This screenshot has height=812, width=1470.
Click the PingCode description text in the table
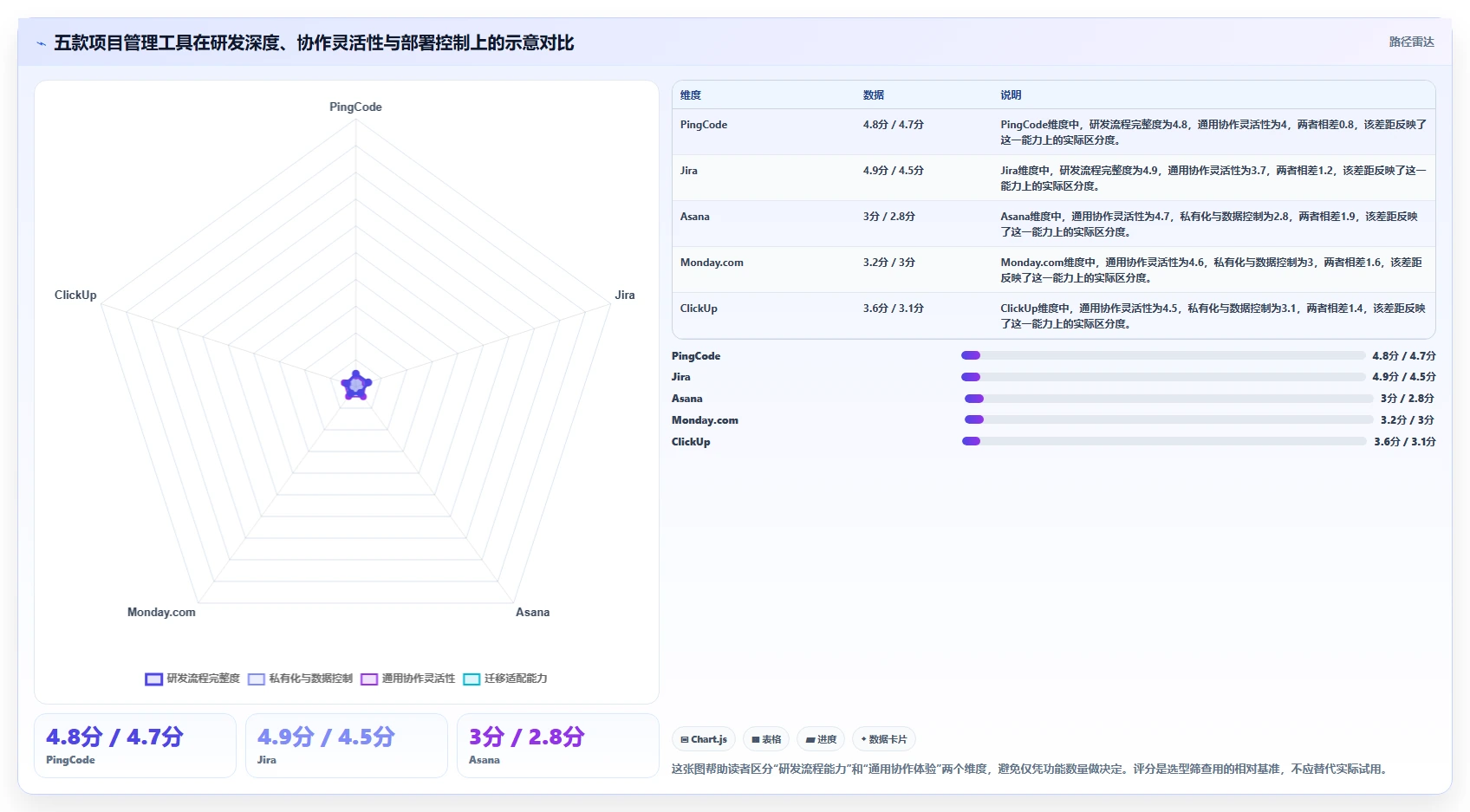(x=1213, y=133)
